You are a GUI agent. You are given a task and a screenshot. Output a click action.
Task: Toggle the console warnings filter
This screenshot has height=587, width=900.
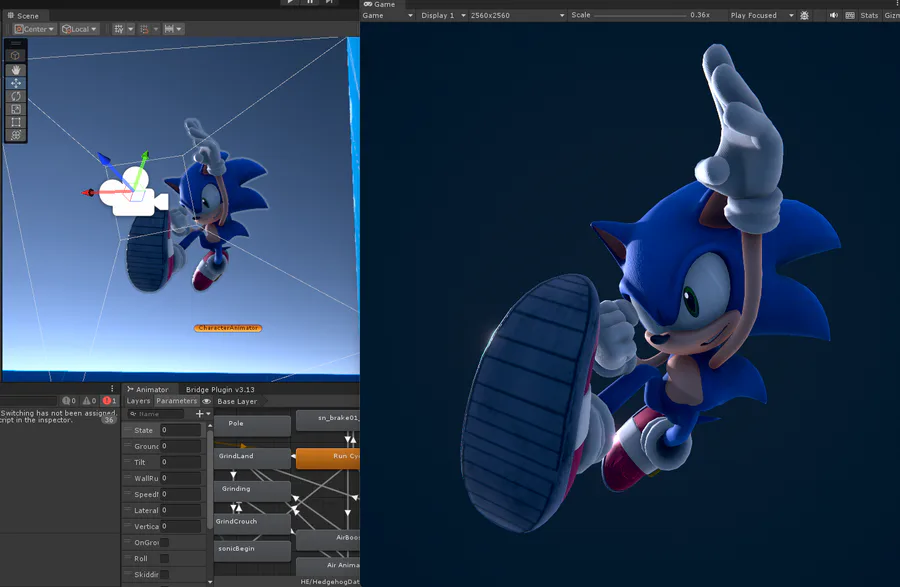click(x=90, y=401)
